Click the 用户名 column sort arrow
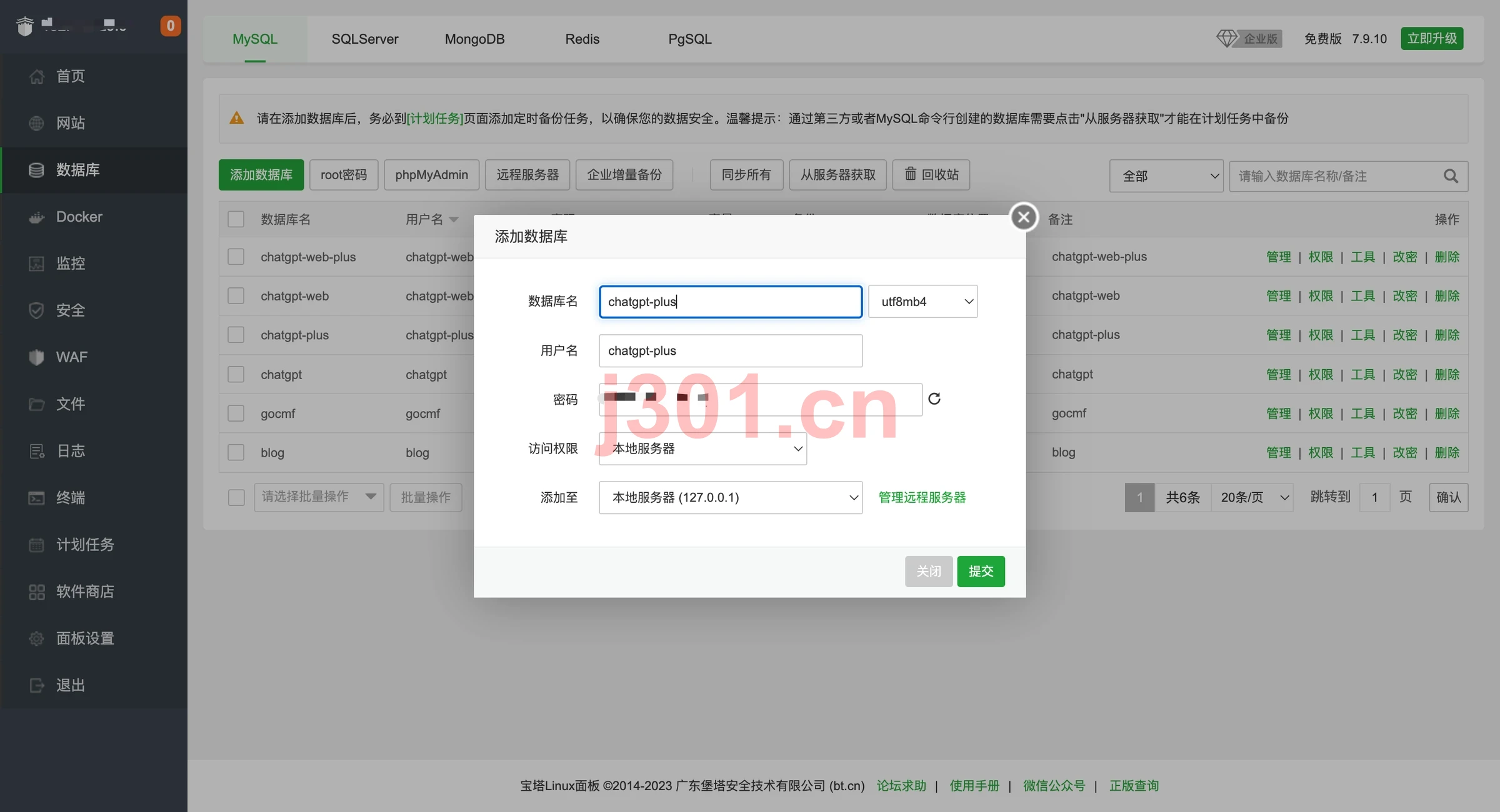The width and height of the screenshot is (1500, 812). click(x=454, y=220)
